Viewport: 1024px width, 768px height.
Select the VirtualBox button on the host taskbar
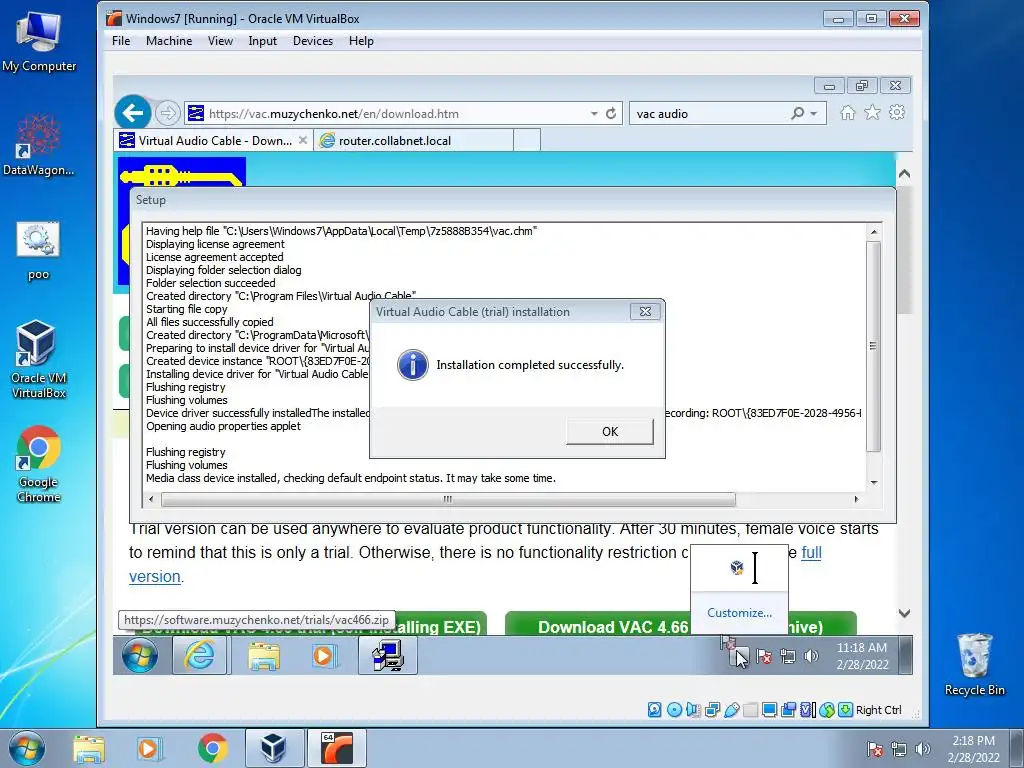pyautogui.click(x=274, y=748)
